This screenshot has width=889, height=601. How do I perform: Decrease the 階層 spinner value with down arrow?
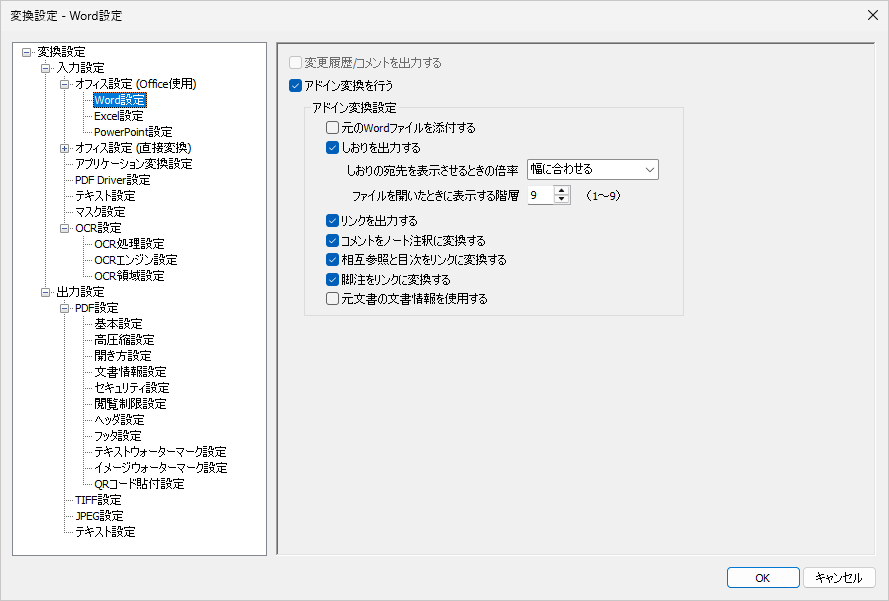pyautogui.click(x=562, y=200)
